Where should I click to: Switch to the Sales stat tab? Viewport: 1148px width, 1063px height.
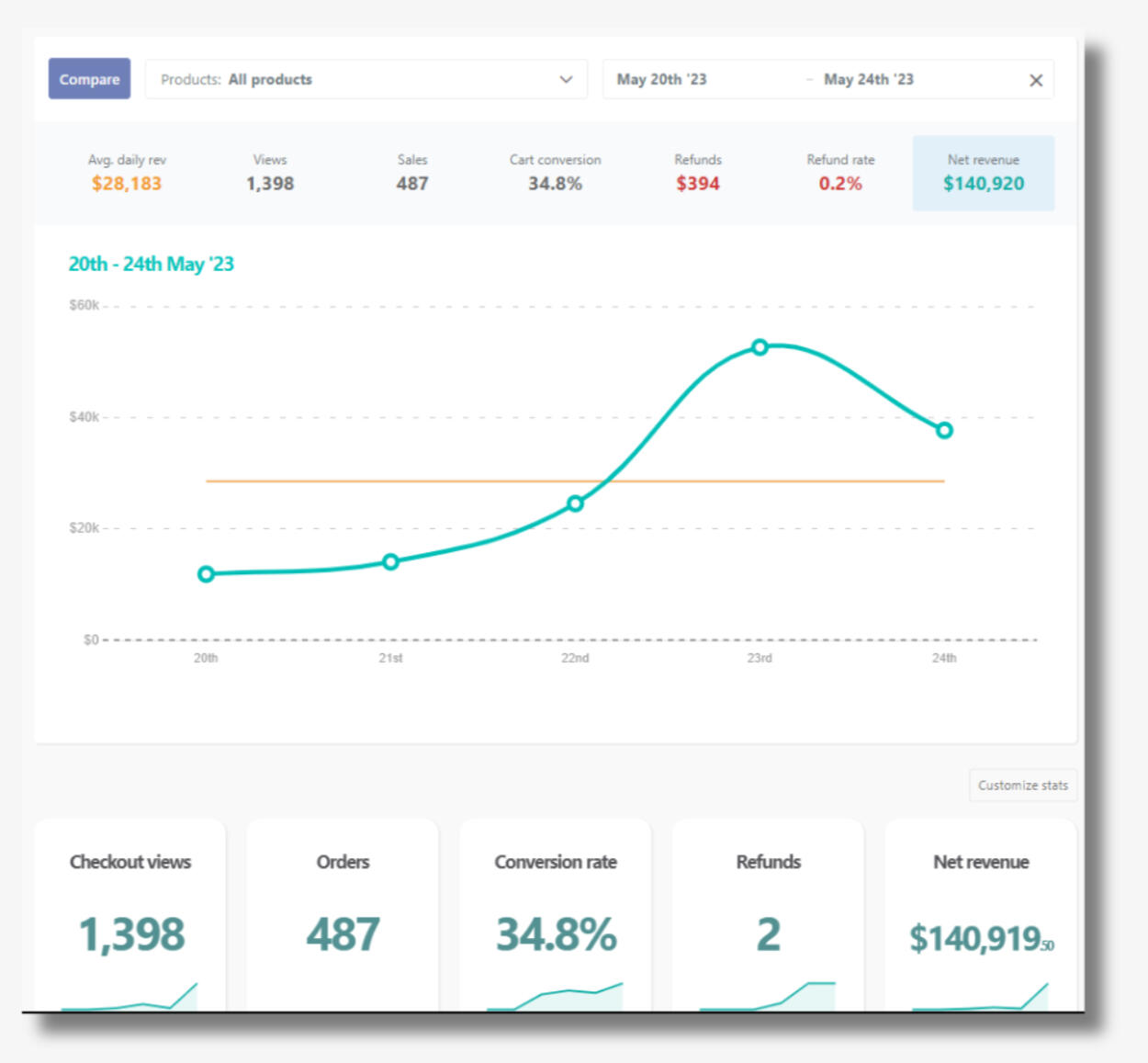click(x=412, y=173)
